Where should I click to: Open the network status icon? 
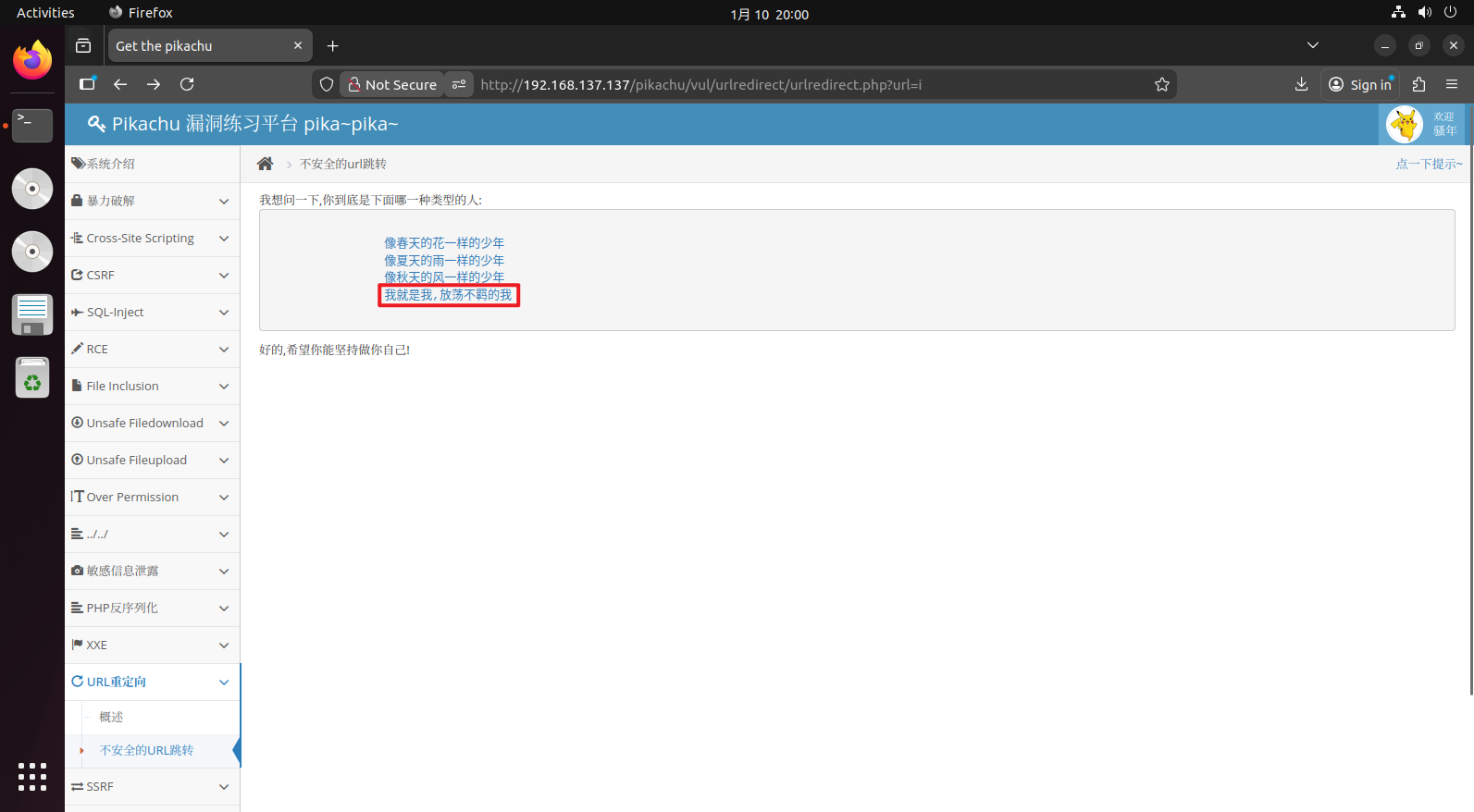1398,12
